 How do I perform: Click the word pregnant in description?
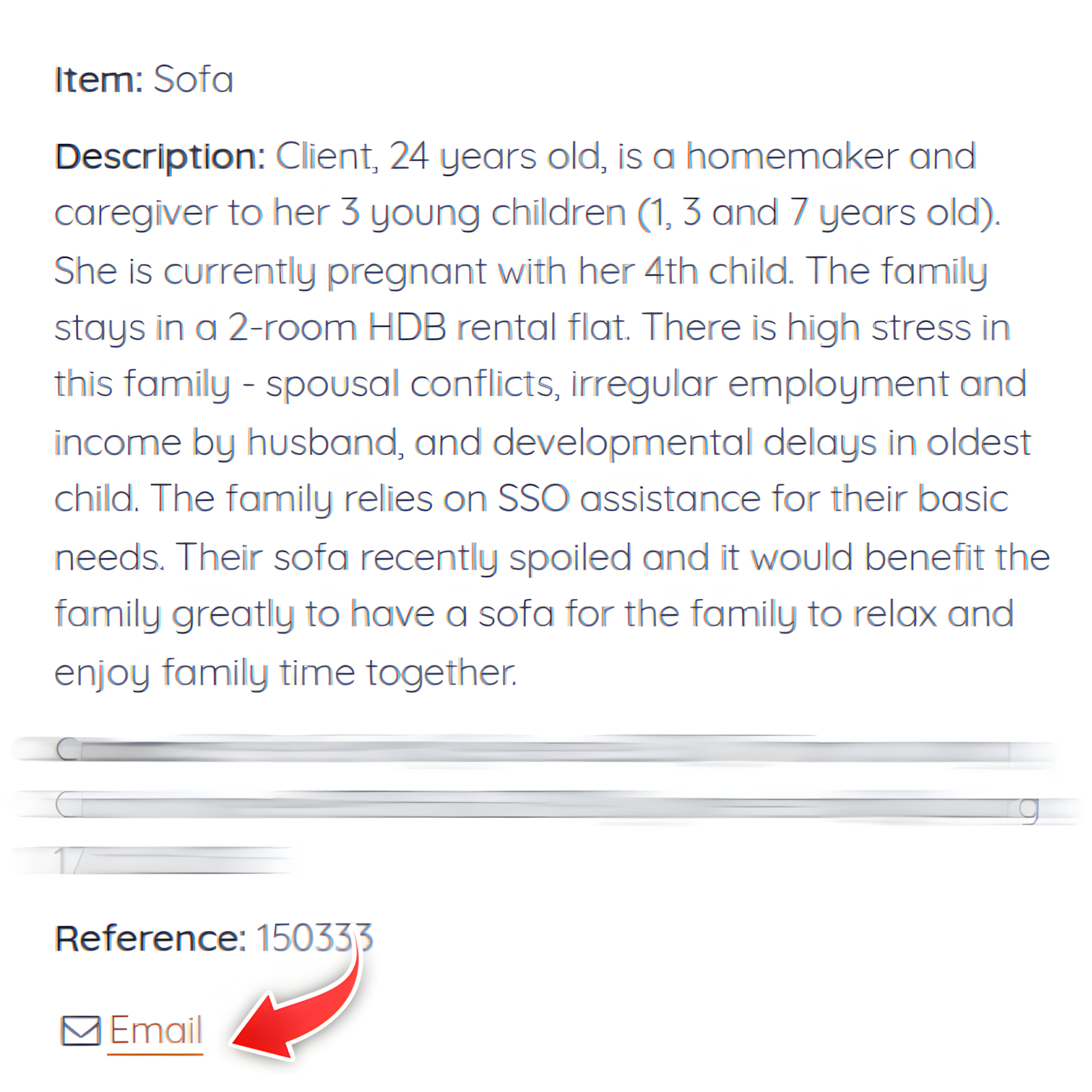coord(407,272)
